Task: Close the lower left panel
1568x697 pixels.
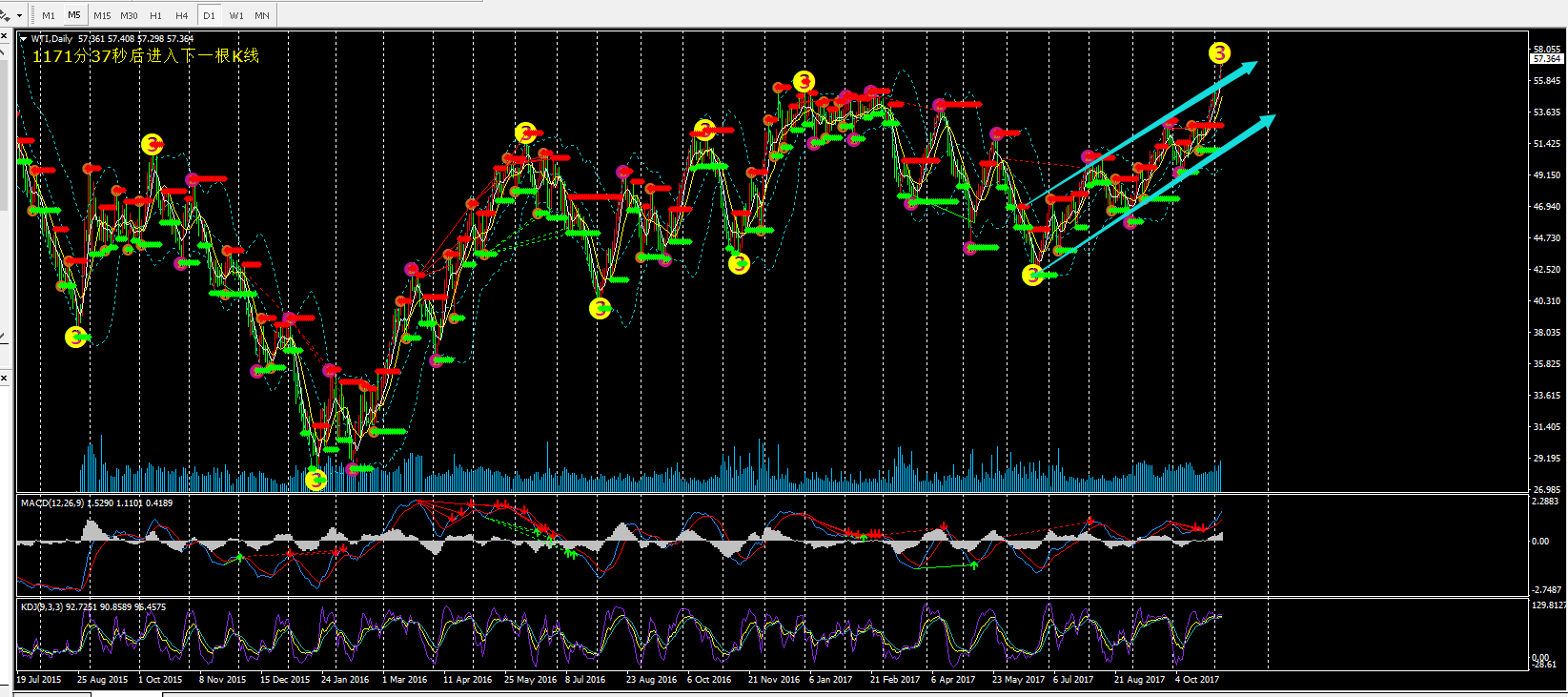Action: click(x=4, y=379)
